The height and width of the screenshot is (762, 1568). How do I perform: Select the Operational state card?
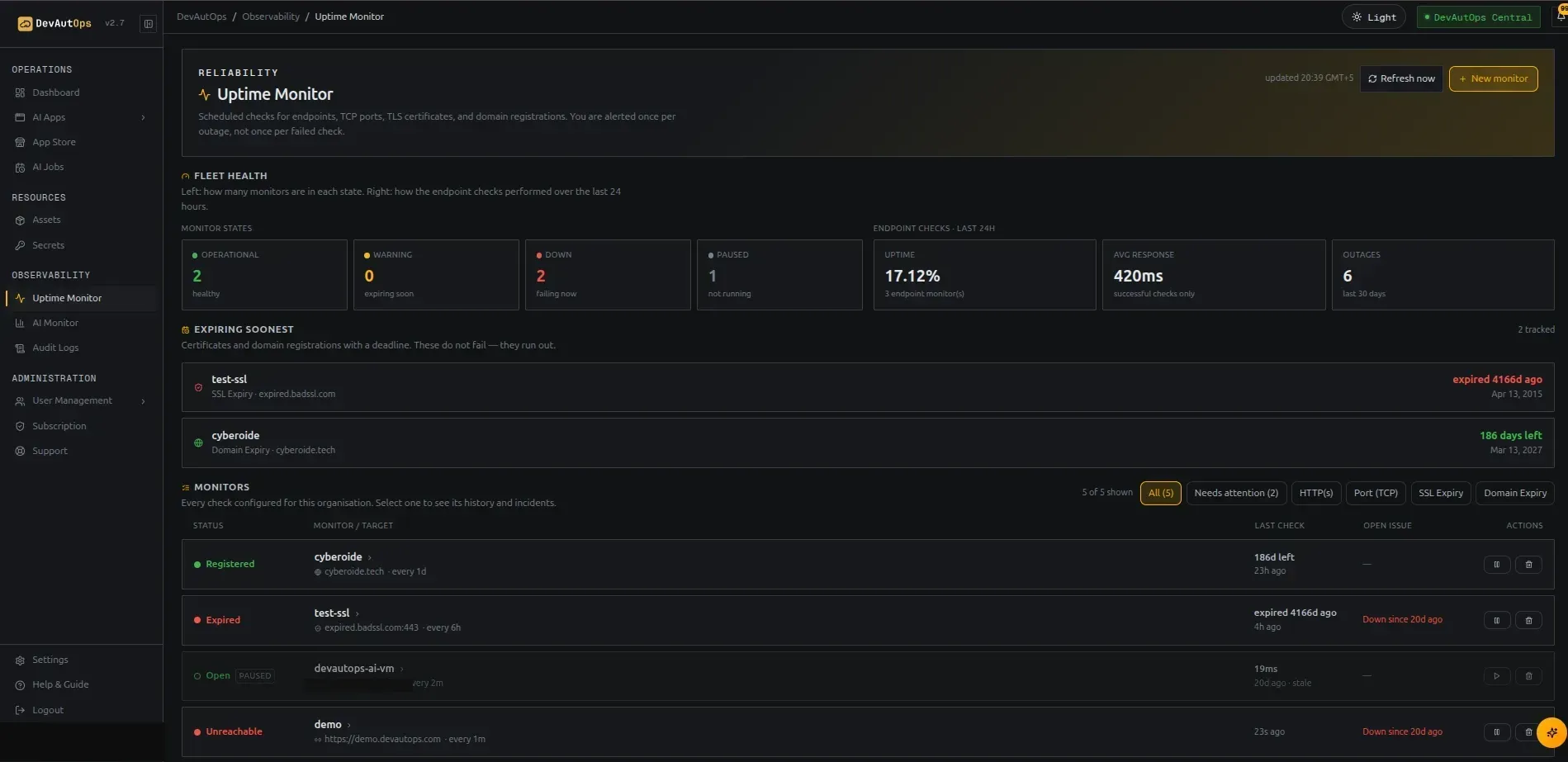(x=264, y=275)
